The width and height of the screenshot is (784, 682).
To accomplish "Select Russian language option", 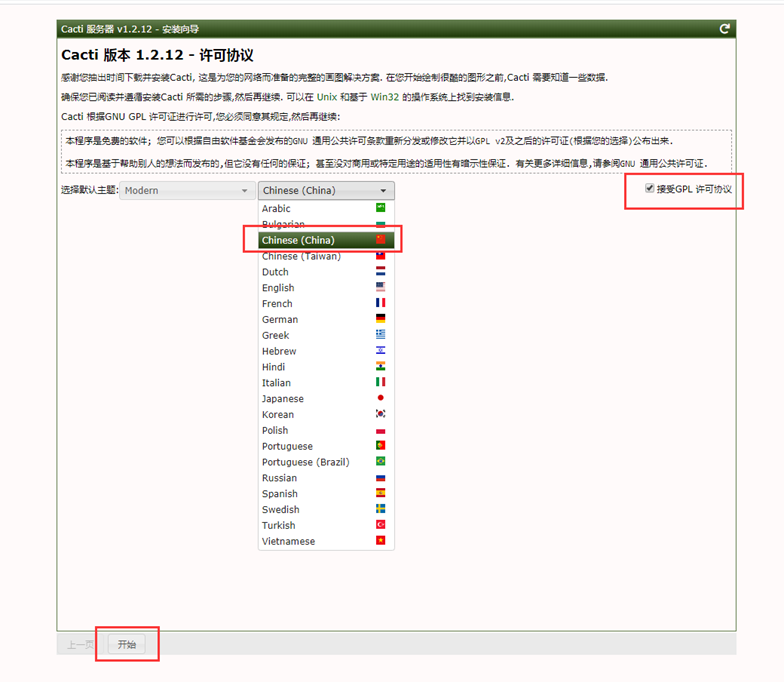I will (x=326, y=478).
